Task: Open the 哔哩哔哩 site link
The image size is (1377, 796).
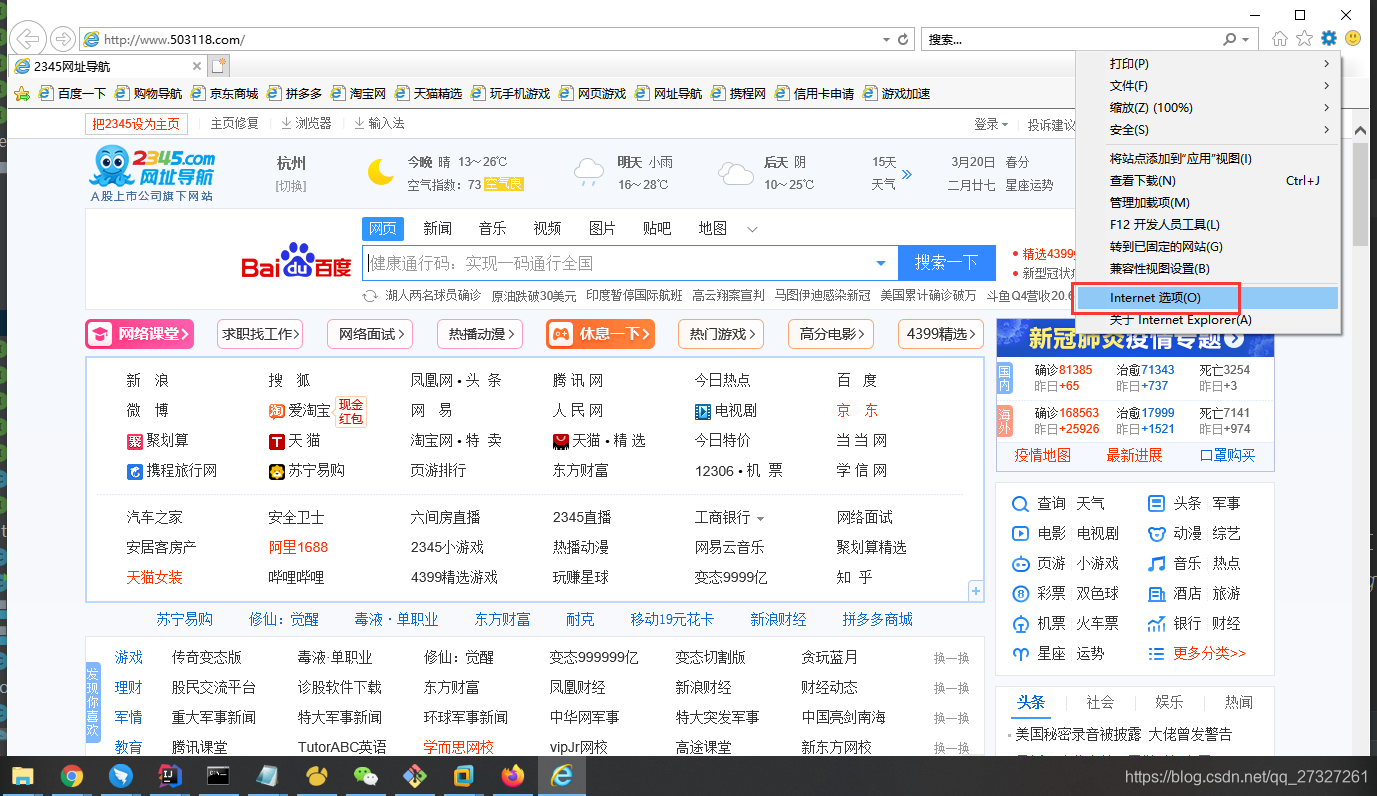Action: [x=296, y=577]
